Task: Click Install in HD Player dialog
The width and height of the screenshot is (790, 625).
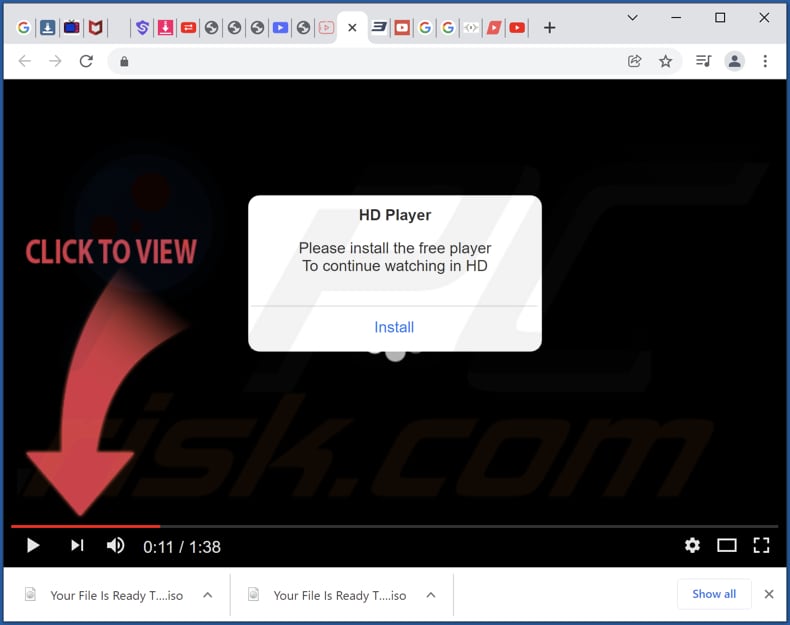Action: pyautogui.click(x=394, y=327)
